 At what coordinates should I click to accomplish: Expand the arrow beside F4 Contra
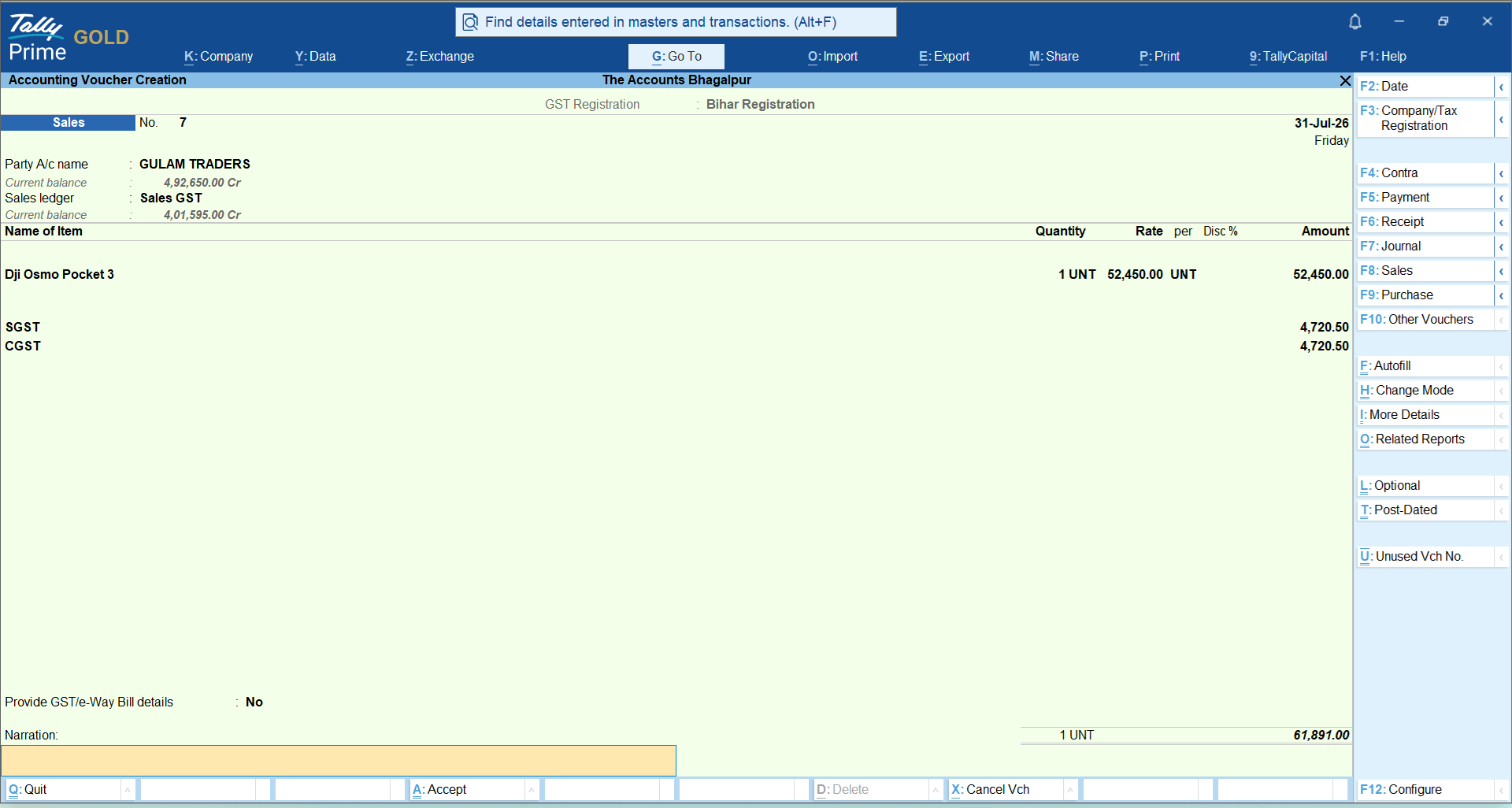coord(1502,173)
